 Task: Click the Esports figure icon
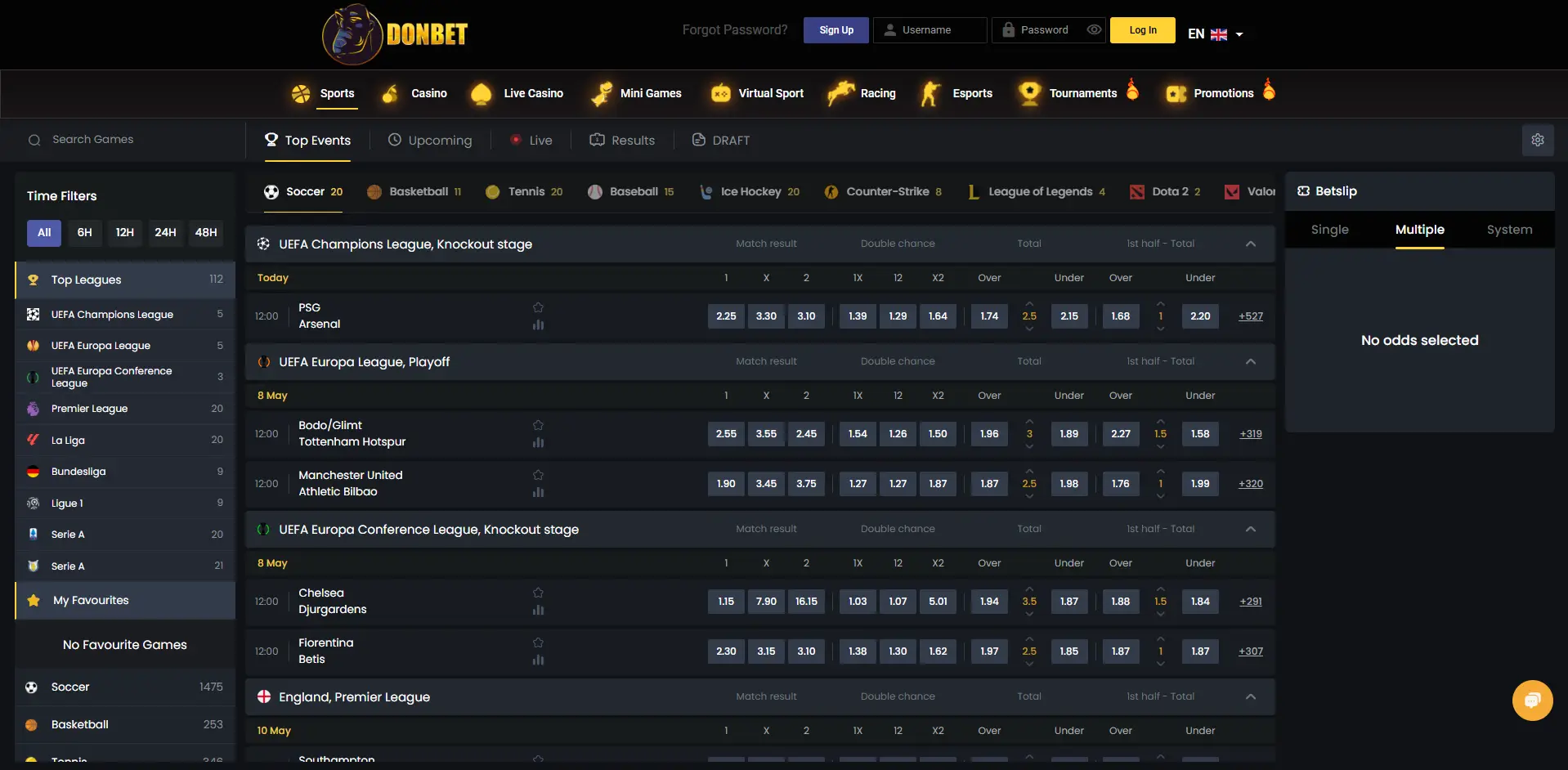tap(930, 93)
